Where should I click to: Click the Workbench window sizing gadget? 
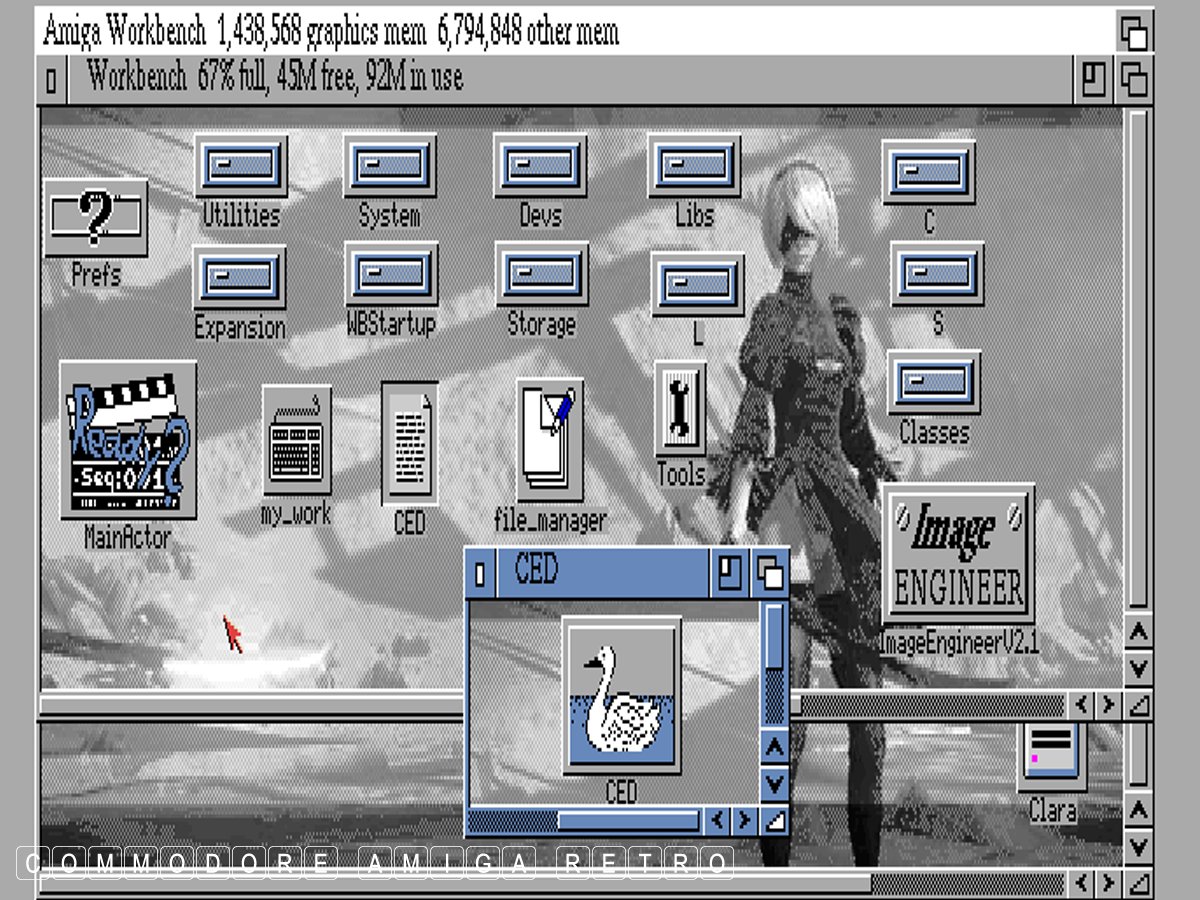(1138, 705)
